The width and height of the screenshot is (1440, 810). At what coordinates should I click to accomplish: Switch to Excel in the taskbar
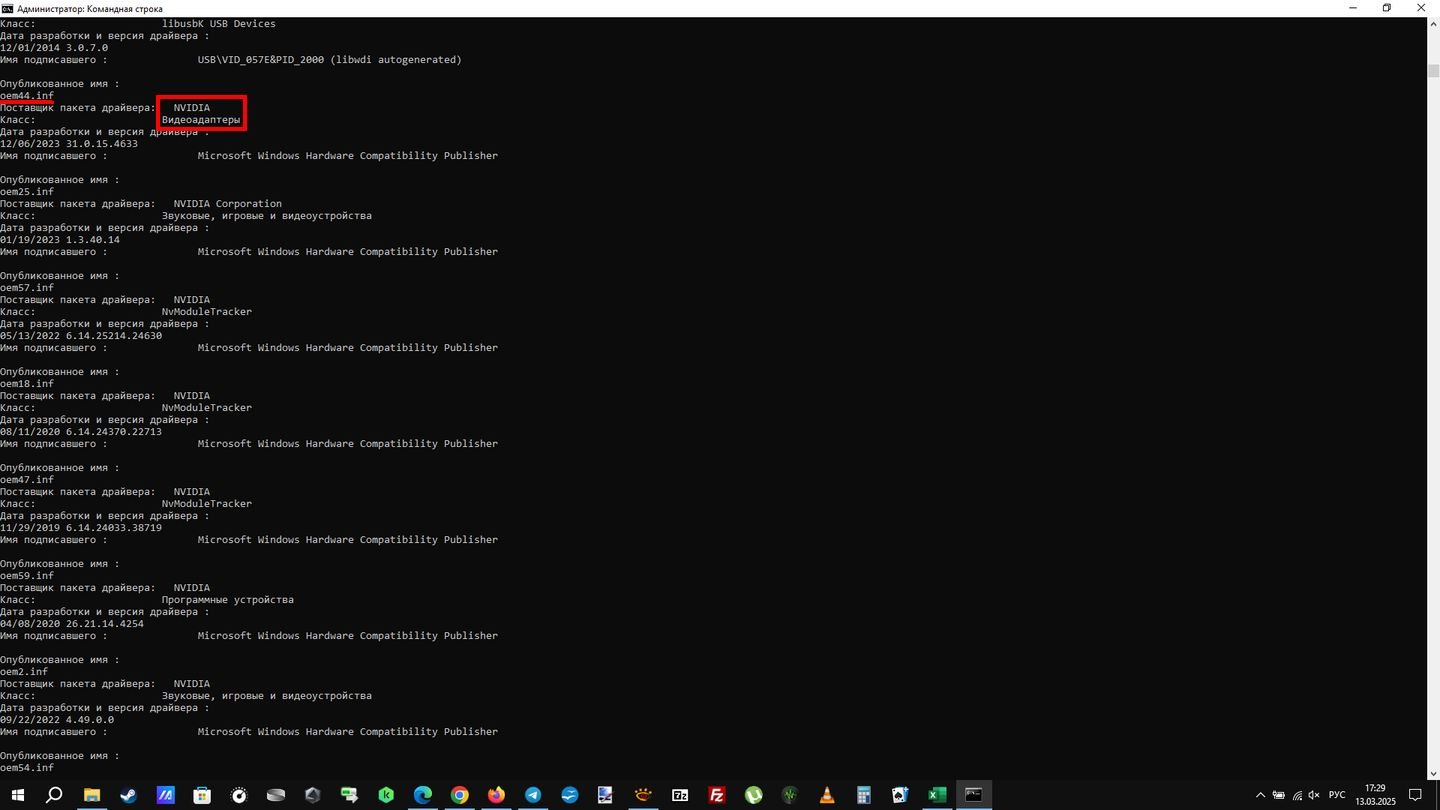(937, 795)
